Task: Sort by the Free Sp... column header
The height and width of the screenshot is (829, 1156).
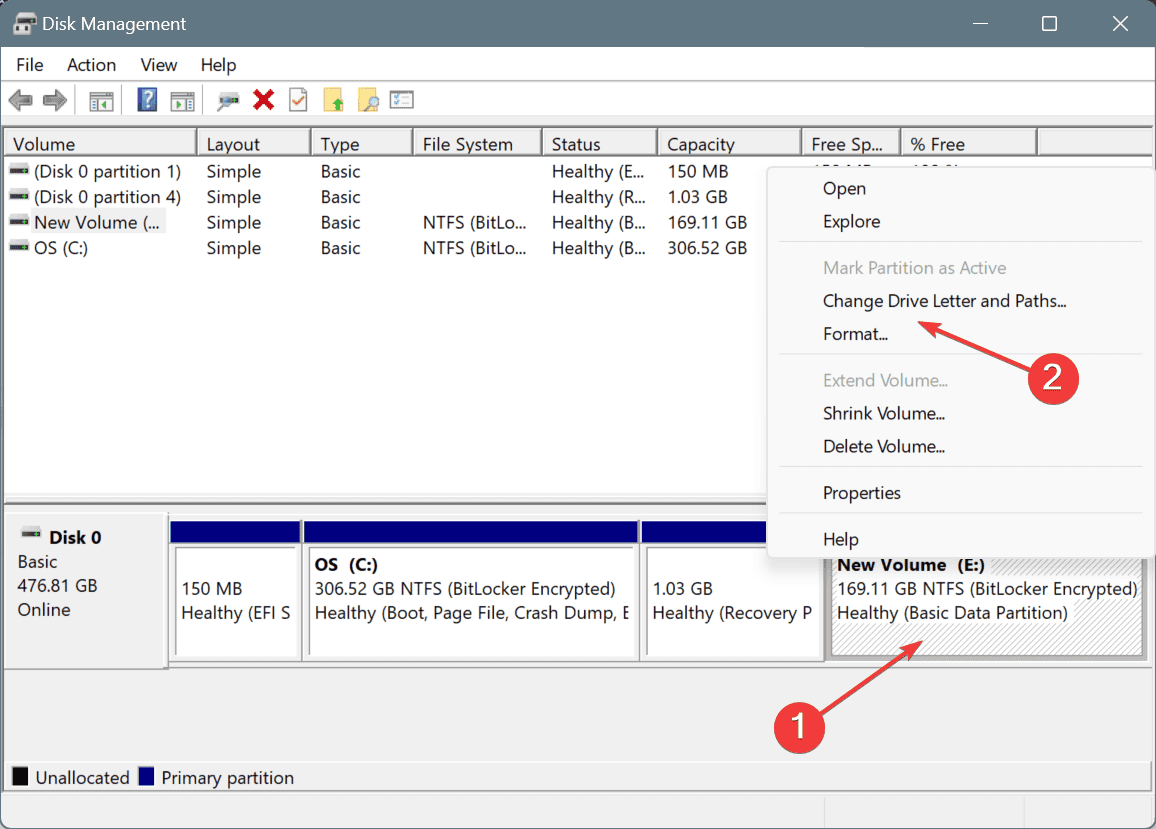Action: [x=851, y=144]
